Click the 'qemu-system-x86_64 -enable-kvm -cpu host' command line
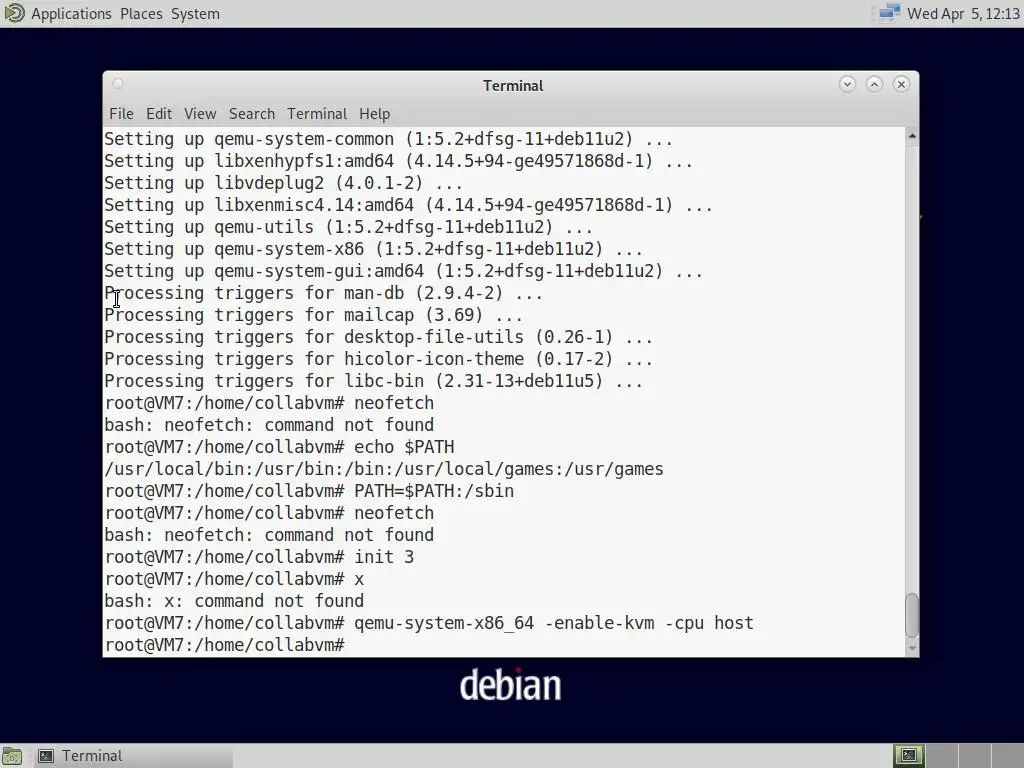The height and width of the screenshot is (768, 1024). pyautogui.click(x=429, y=623)
